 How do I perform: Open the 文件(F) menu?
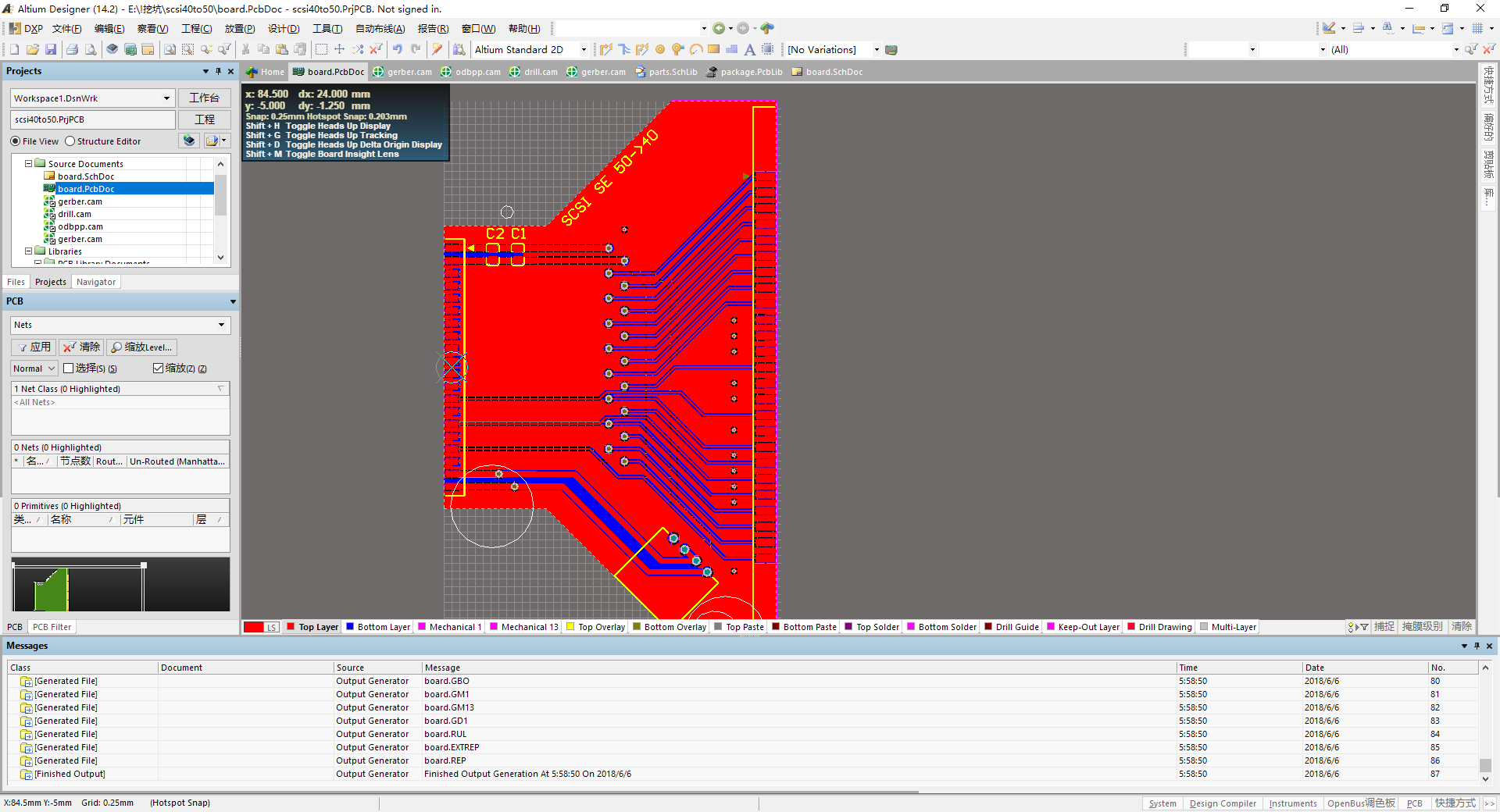(x=67, y=29)
